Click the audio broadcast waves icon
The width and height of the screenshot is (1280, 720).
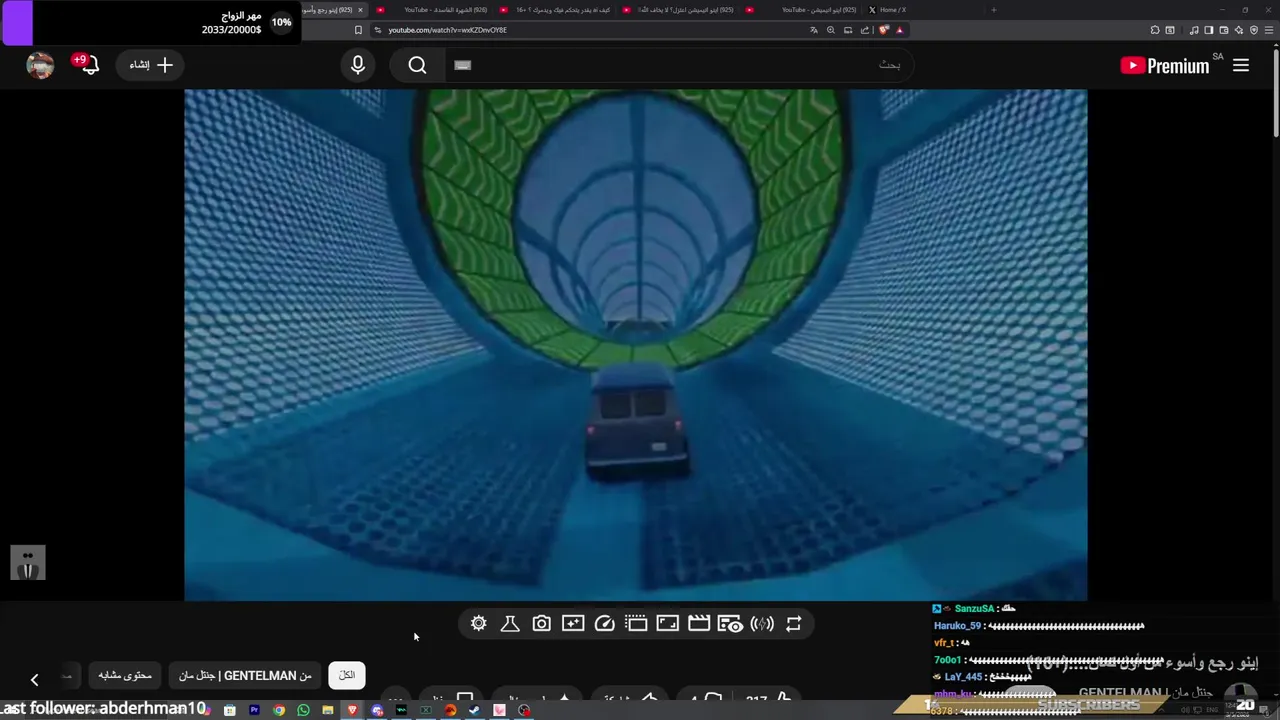click(762, 623)
